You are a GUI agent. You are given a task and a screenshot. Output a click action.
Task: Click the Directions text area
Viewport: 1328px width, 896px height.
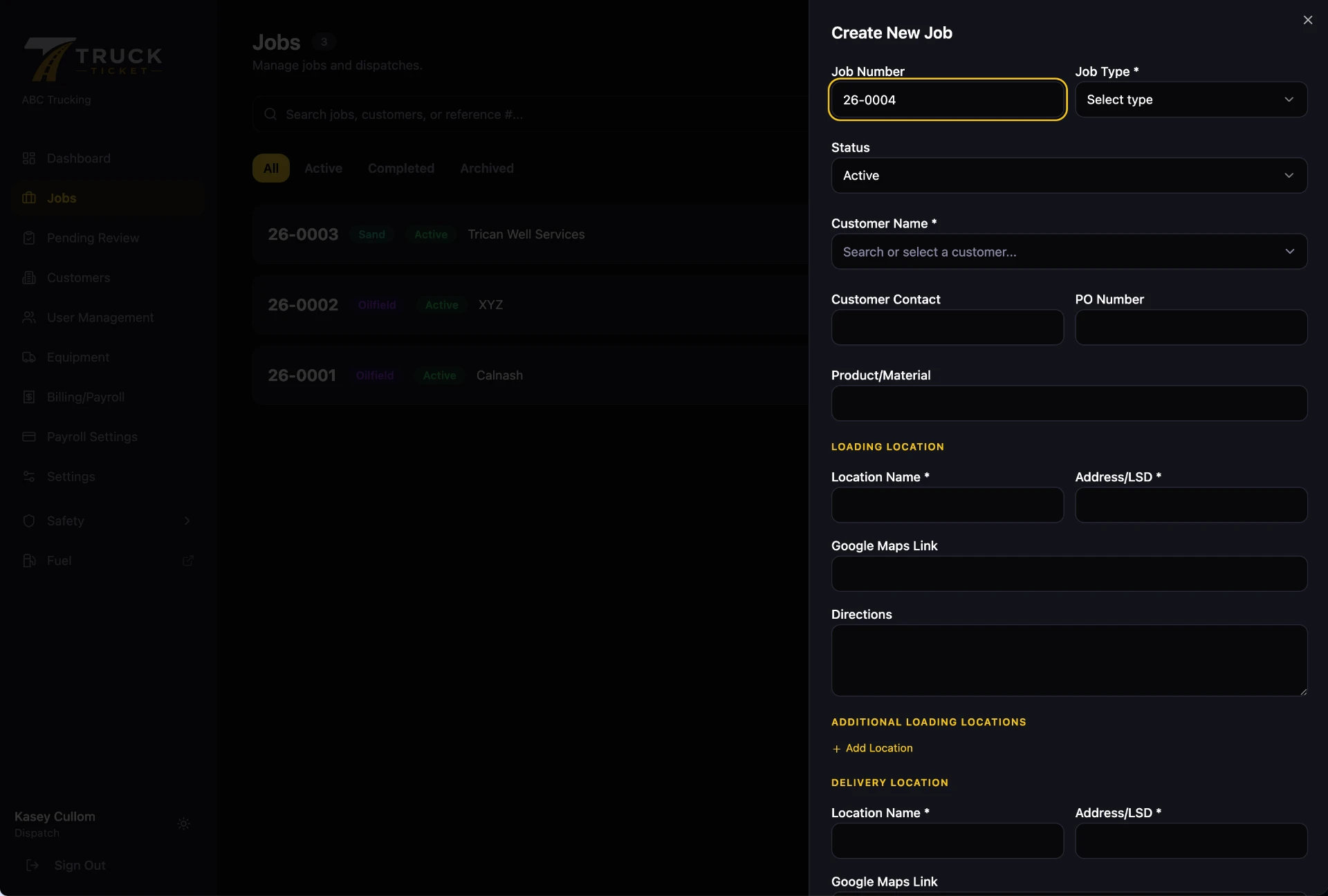pos(1069,660)
